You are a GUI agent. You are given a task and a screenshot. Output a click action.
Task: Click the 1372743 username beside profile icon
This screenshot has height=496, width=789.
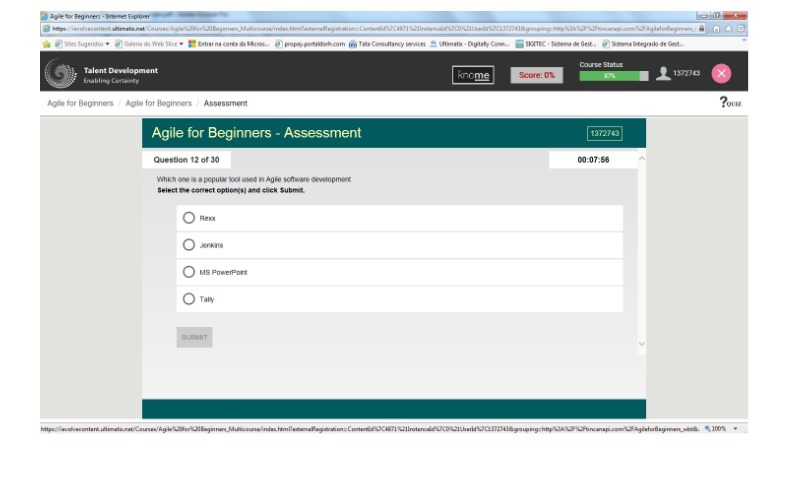(686, 73)
